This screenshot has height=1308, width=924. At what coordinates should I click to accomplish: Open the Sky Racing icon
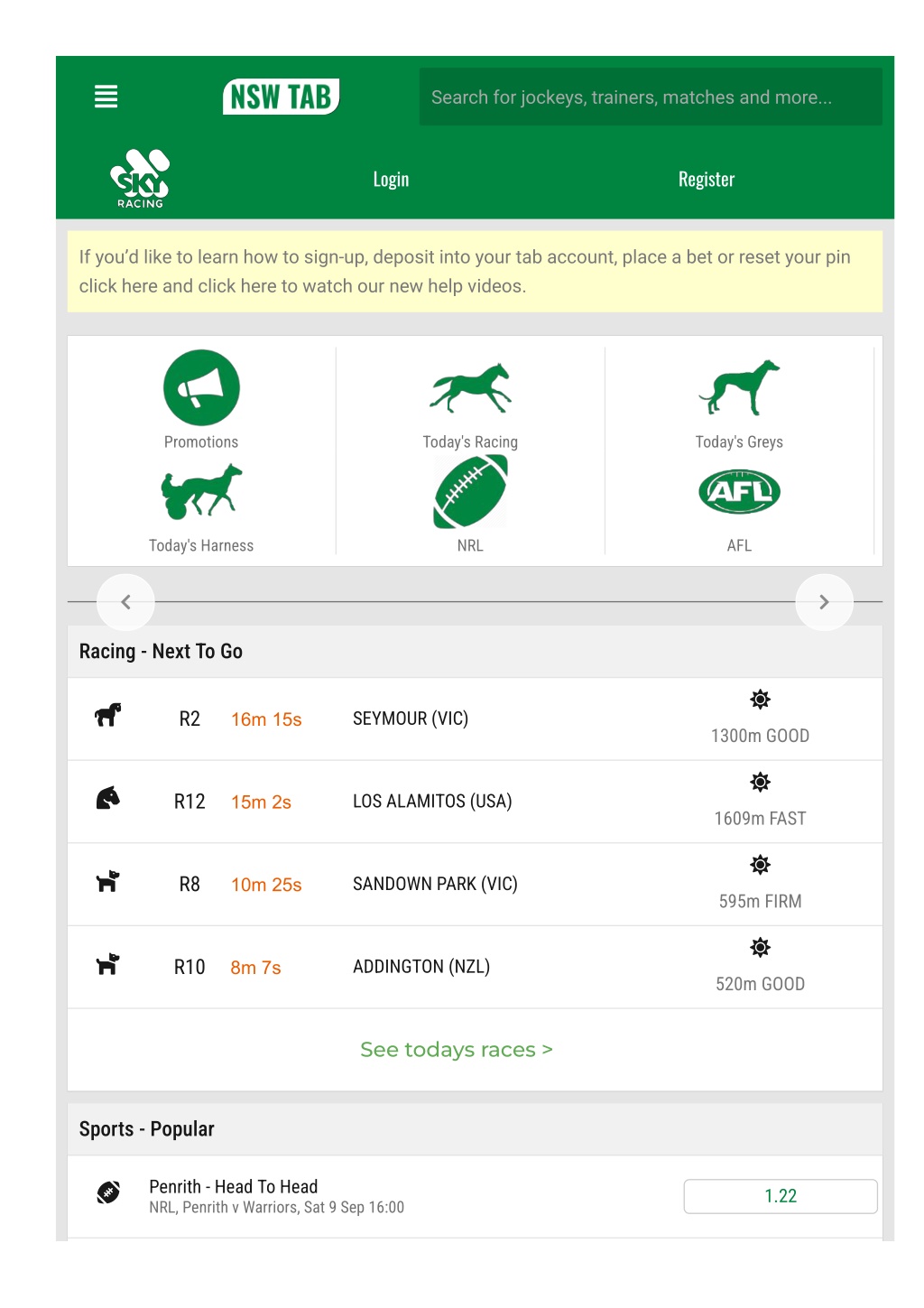click(140, 179)
